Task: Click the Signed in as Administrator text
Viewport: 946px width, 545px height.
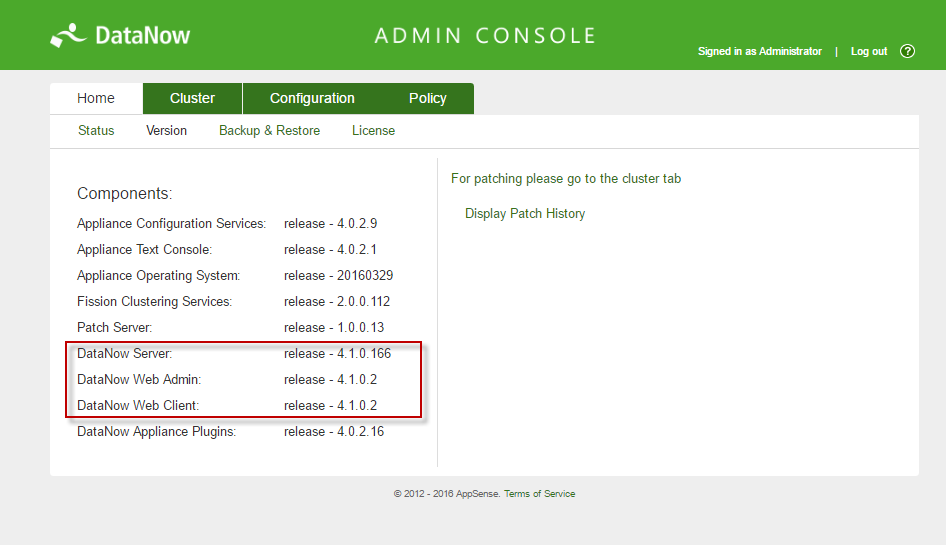Action: tap(760, 51)
